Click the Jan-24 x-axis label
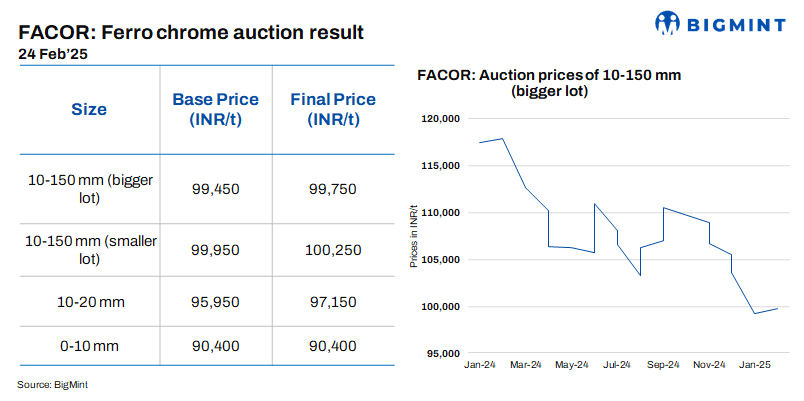Image resolution: width=804 pixels, height=401 pixels. pos(480,365)
